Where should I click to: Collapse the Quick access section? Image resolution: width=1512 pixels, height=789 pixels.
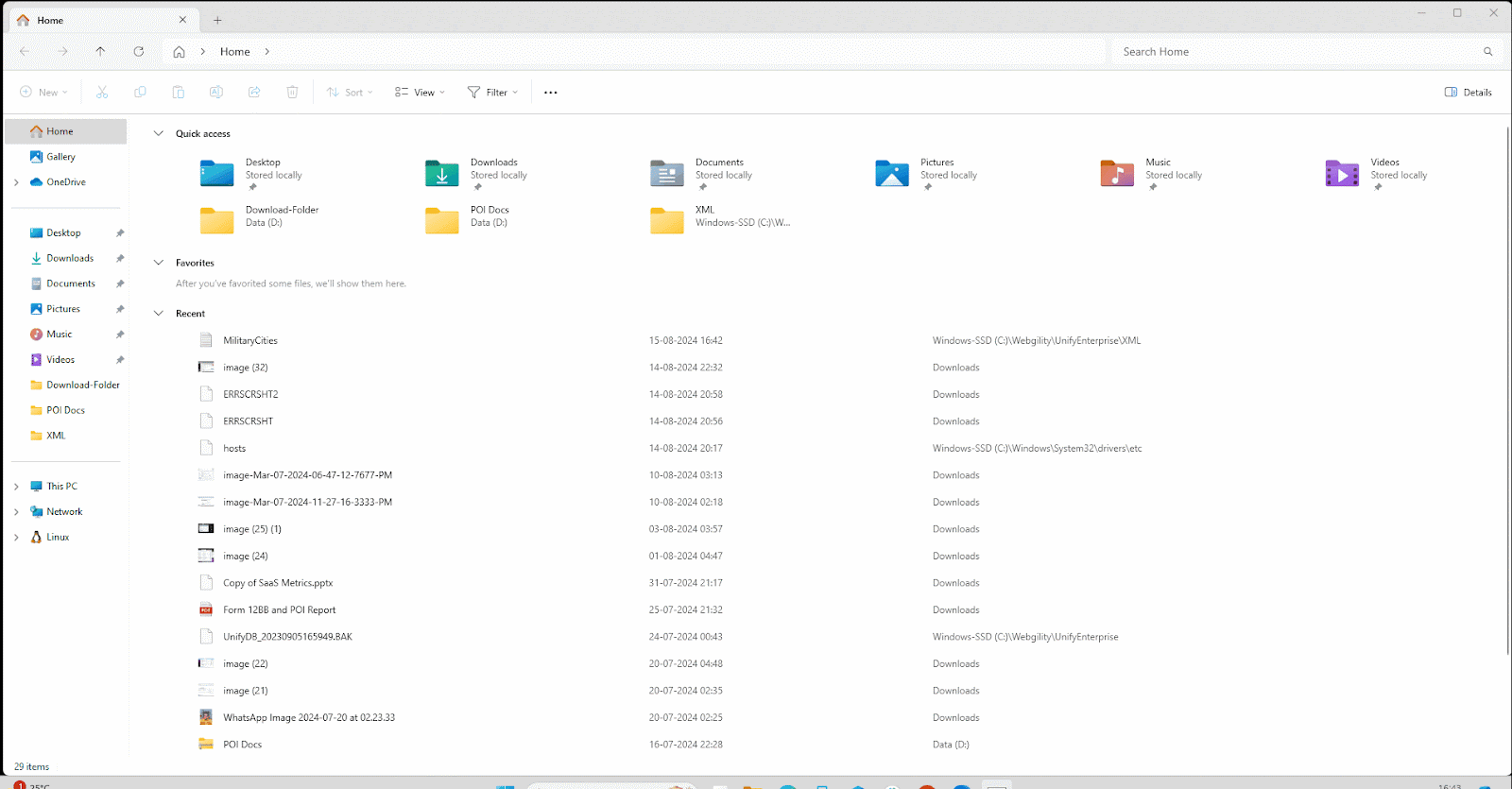[159, 134]
